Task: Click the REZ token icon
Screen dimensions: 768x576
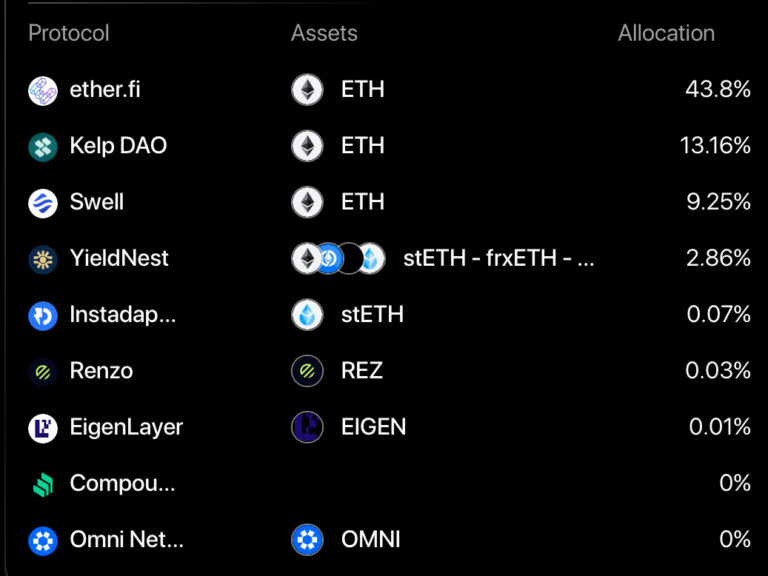Action: (x=307, y=371)
